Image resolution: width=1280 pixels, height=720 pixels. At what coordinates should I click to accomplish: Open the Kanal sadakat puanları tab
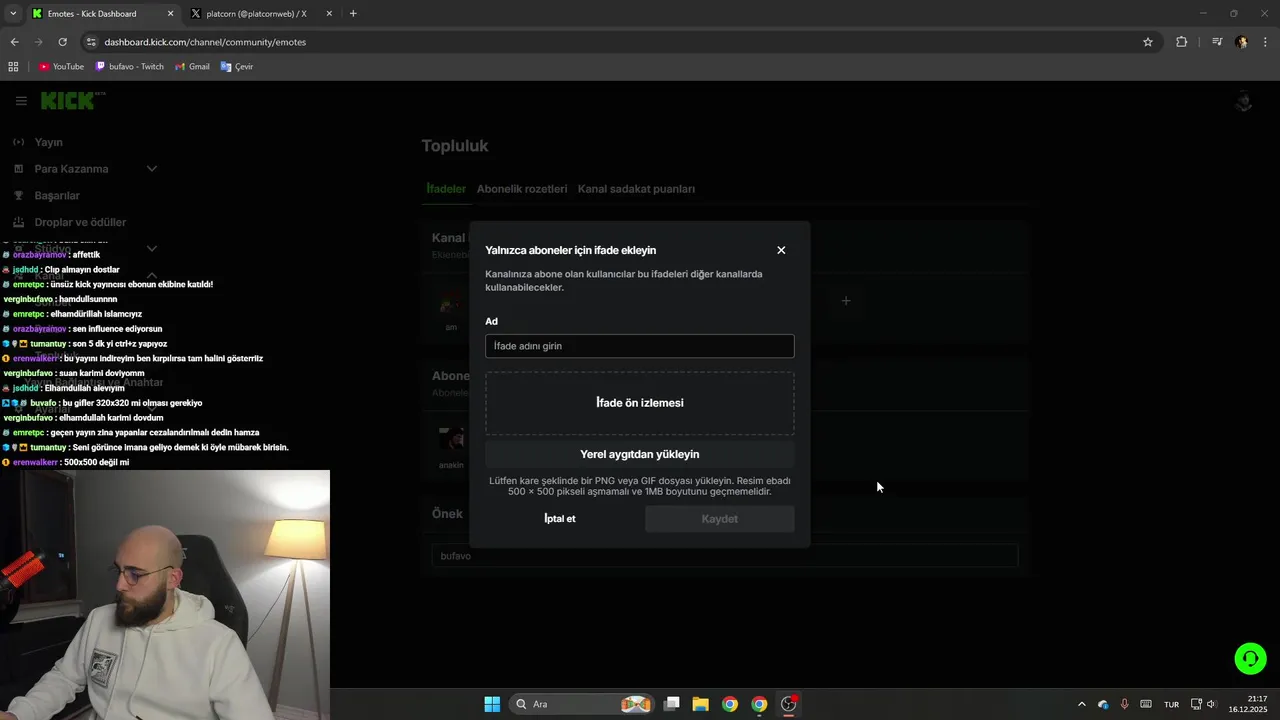click(636, 189)
